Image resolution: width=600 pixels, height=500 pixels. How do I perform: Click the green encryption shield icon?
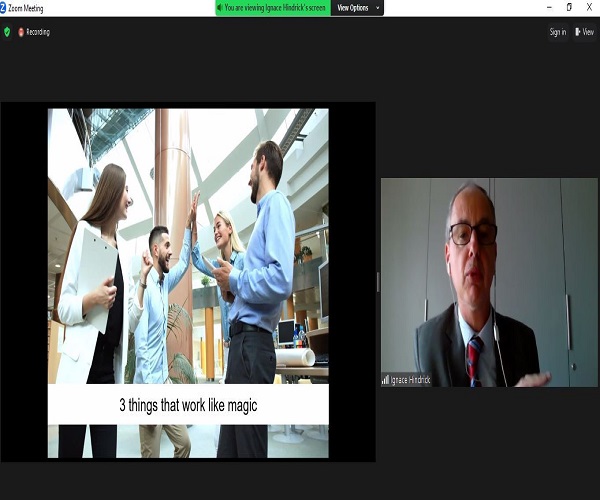(x=7, y=32)
